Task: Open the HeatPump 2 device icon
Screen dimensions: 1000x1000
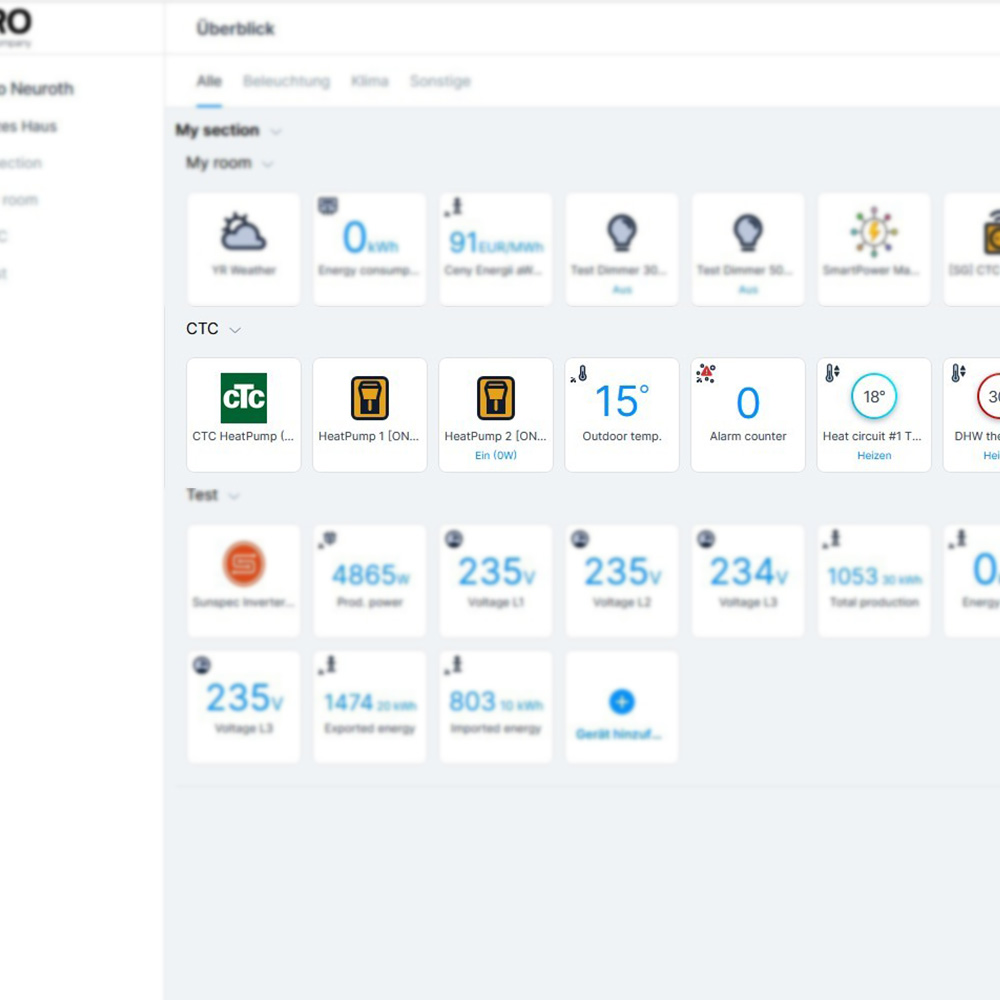Action: point(496,398)
